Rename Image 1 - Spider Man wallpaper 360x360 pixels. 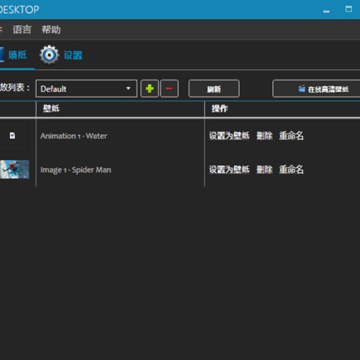291,170
